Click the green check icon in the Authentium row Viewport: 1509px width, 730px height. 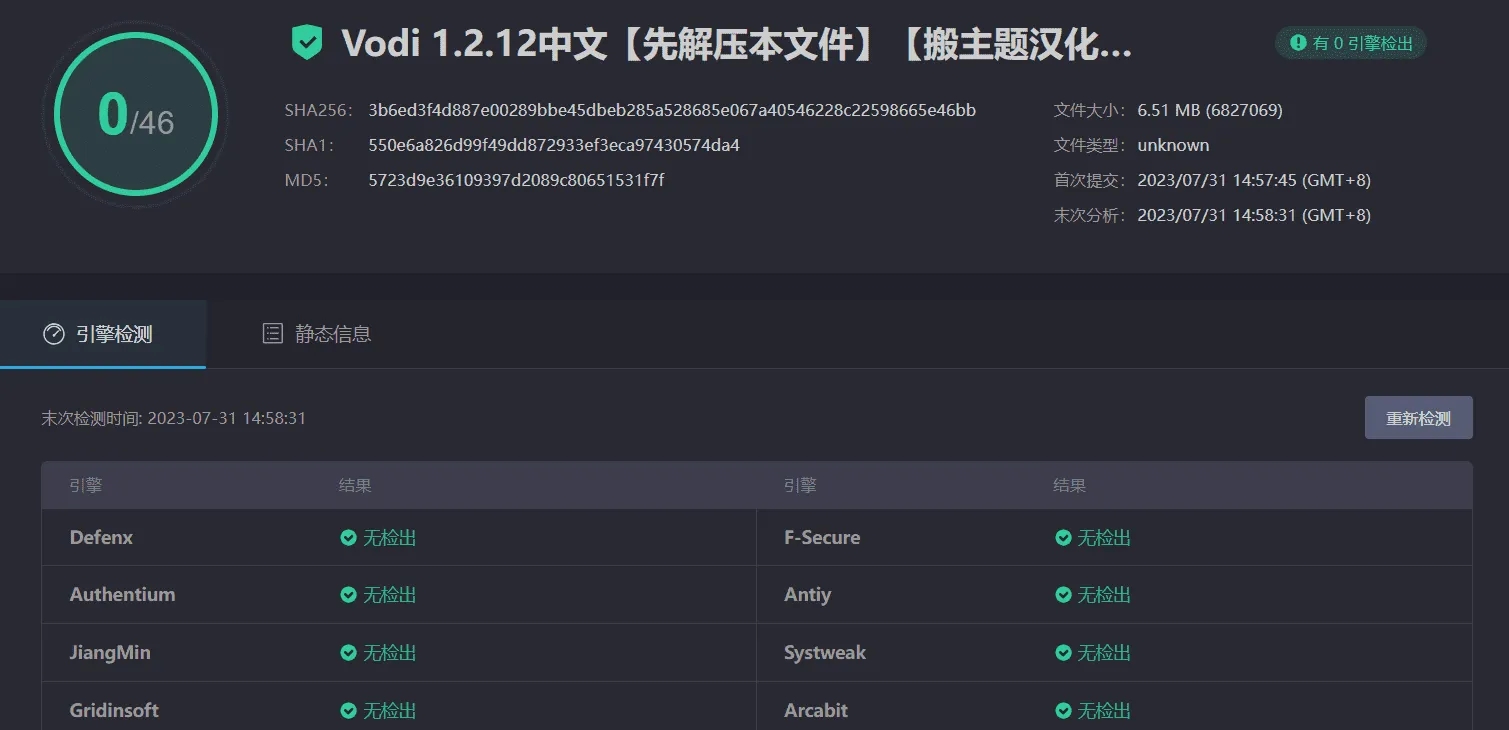[348, 595]
